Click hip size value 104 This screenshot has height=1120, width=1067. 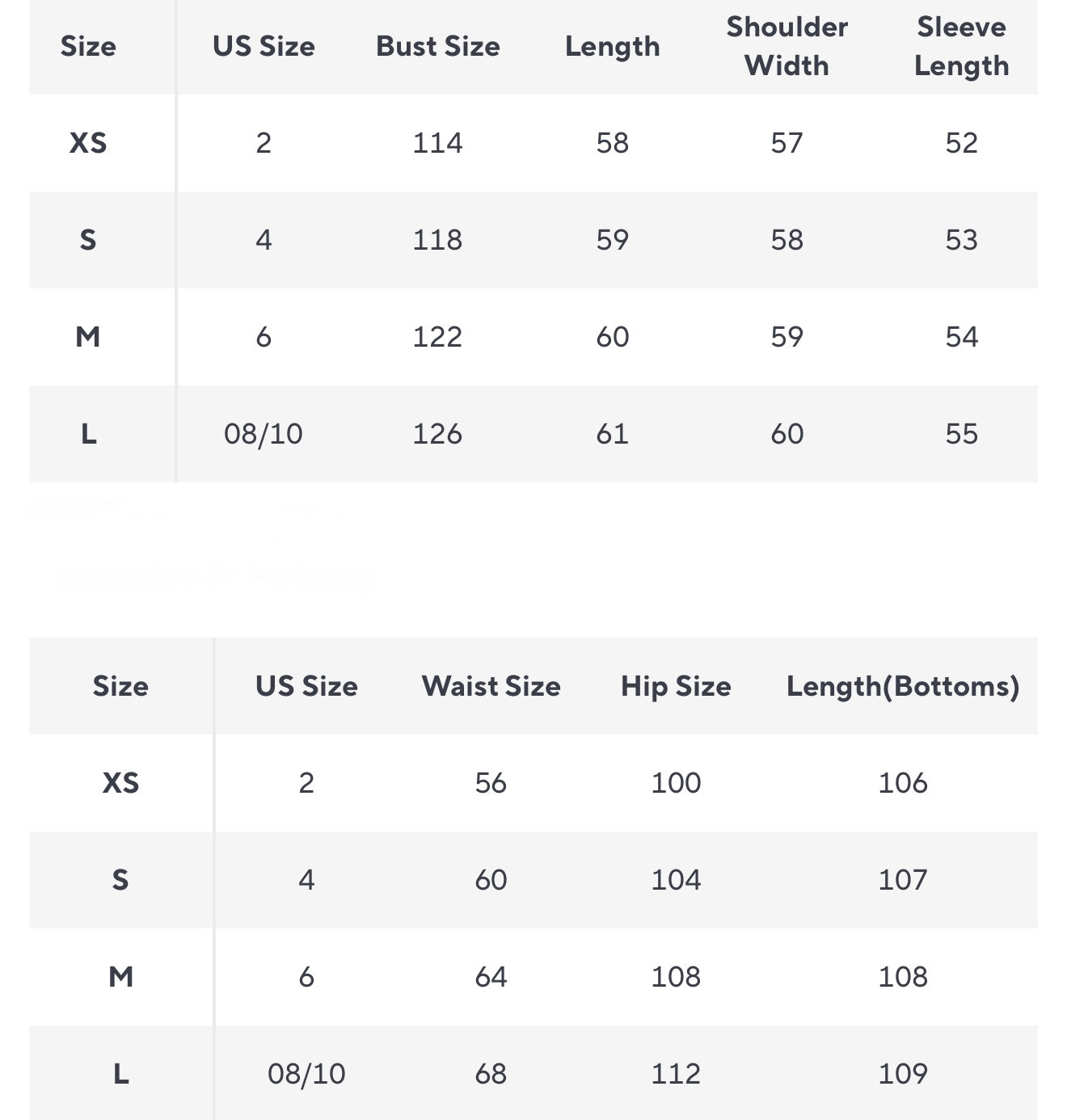click(676, 880)
